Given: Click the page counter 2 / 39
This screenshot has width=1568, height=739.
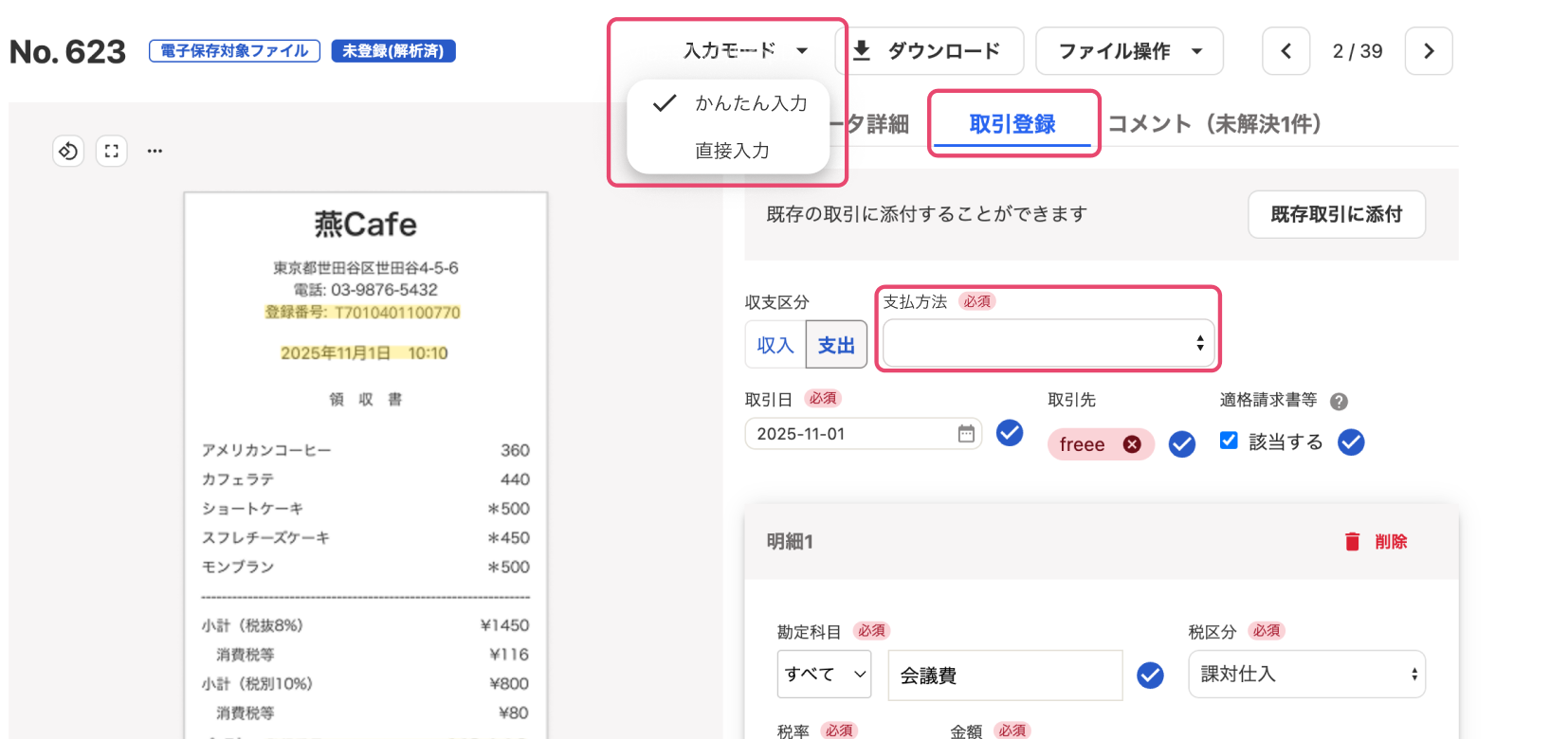Looking at the screenshot, I should pos(1358,51).
